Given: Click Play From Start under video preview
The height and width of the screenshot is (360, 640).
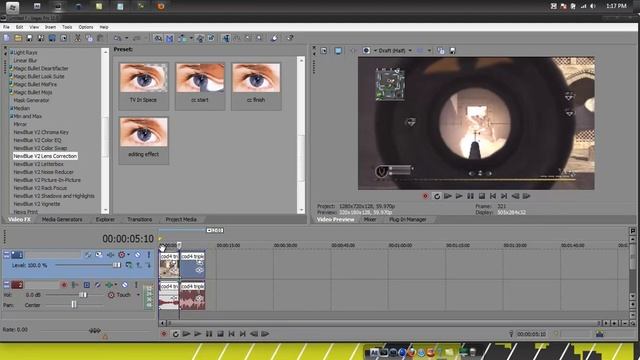Looking at the screenshot, I should pyautogui.click(x=448, y=196).
